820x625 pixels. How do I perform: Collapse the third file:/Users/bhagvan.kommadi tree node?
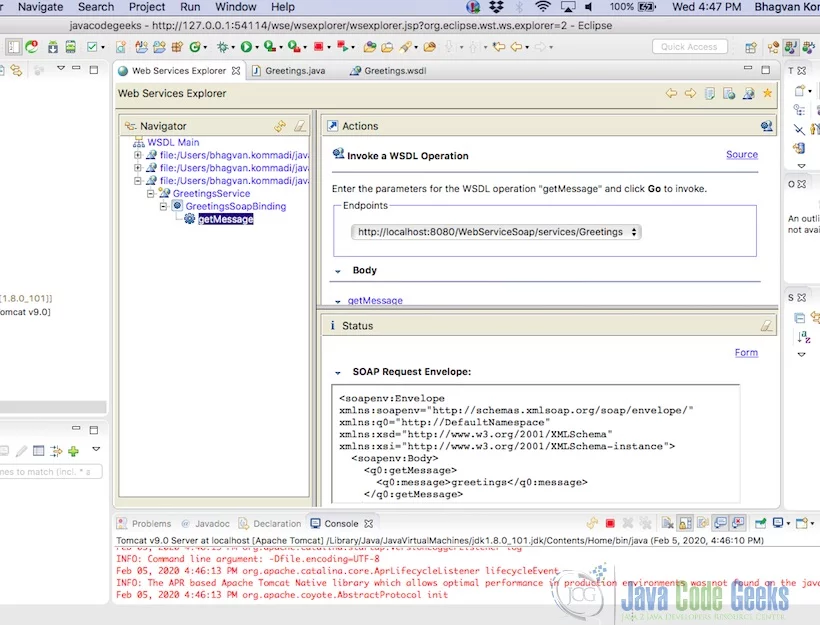tap(138, 180)
